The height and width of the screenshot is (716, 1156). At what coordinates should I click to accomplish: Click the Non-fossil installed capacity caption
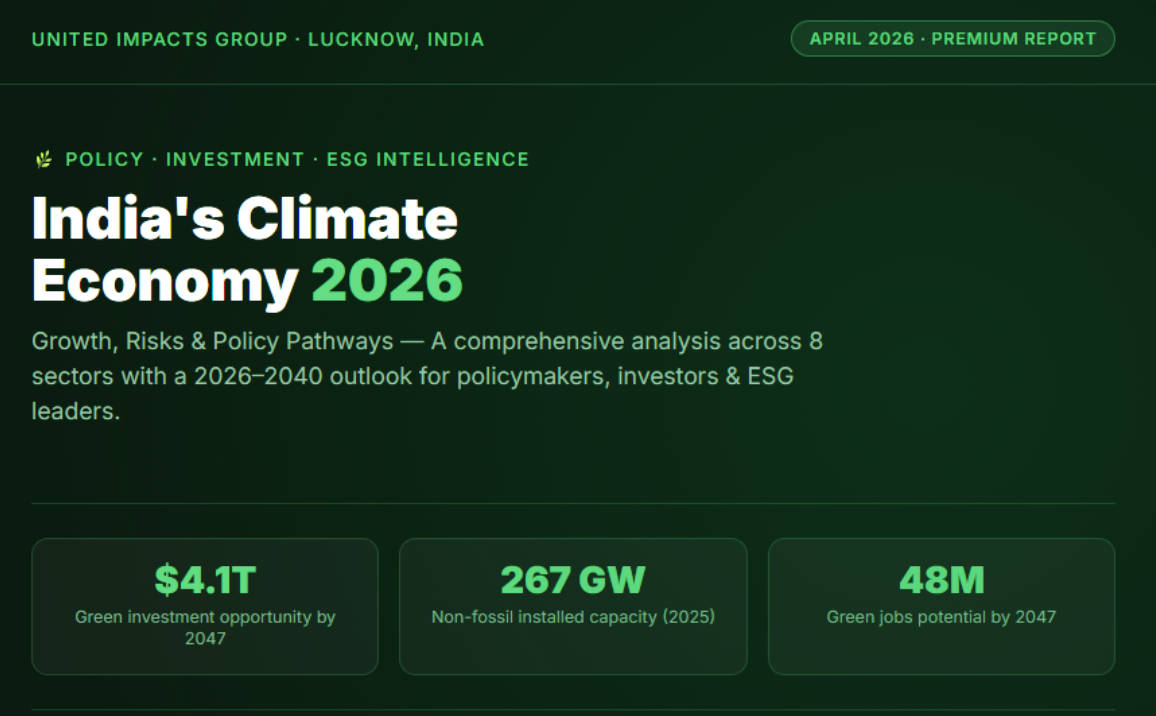click(x=572, y=617)
